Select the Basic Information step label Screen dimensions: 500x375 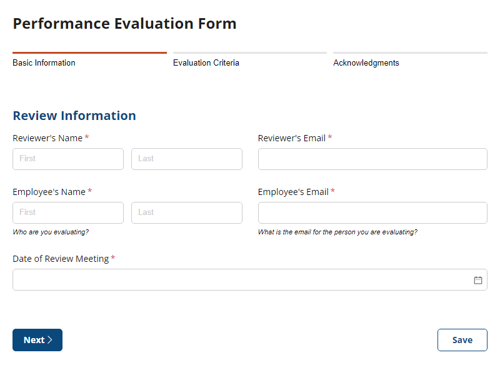[44, 63]
